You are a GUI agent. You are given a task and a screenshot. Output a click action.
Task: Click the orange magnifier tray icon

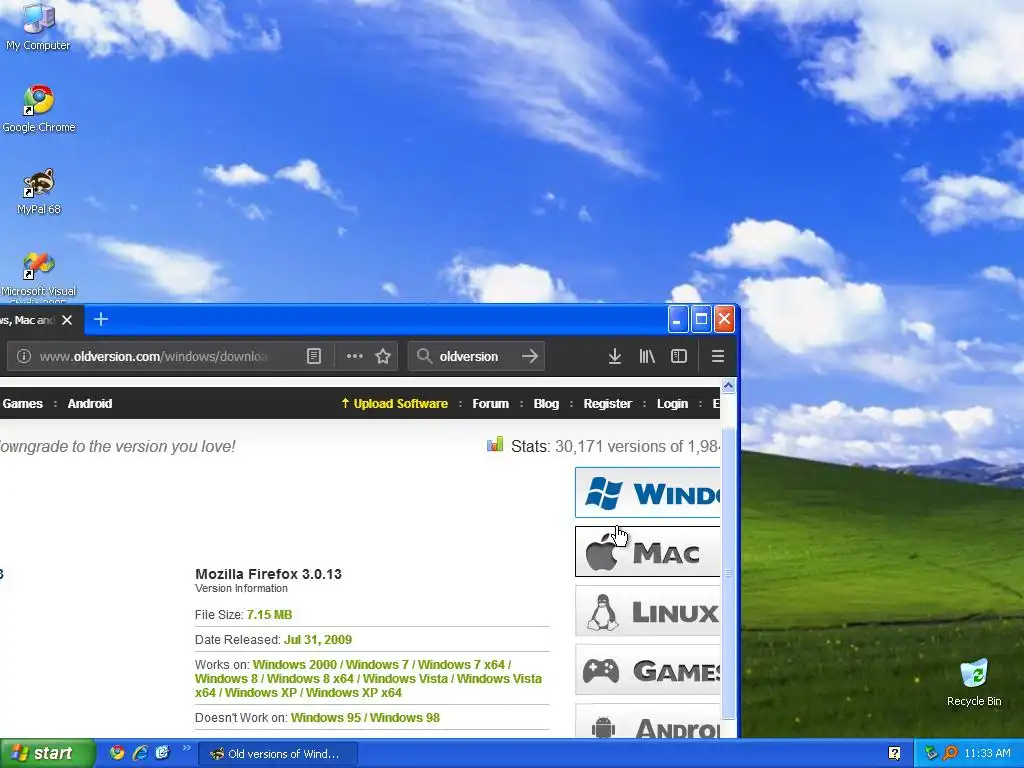(x=950, y=754)
